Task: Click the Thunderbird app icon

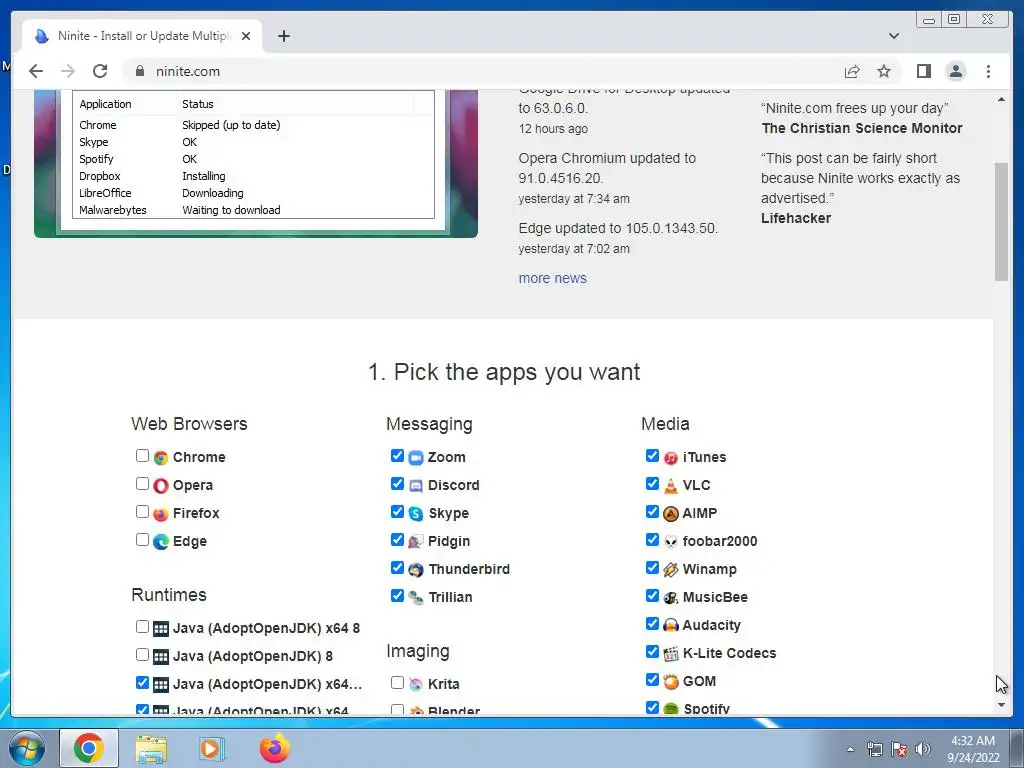Action: pos(416,569)
